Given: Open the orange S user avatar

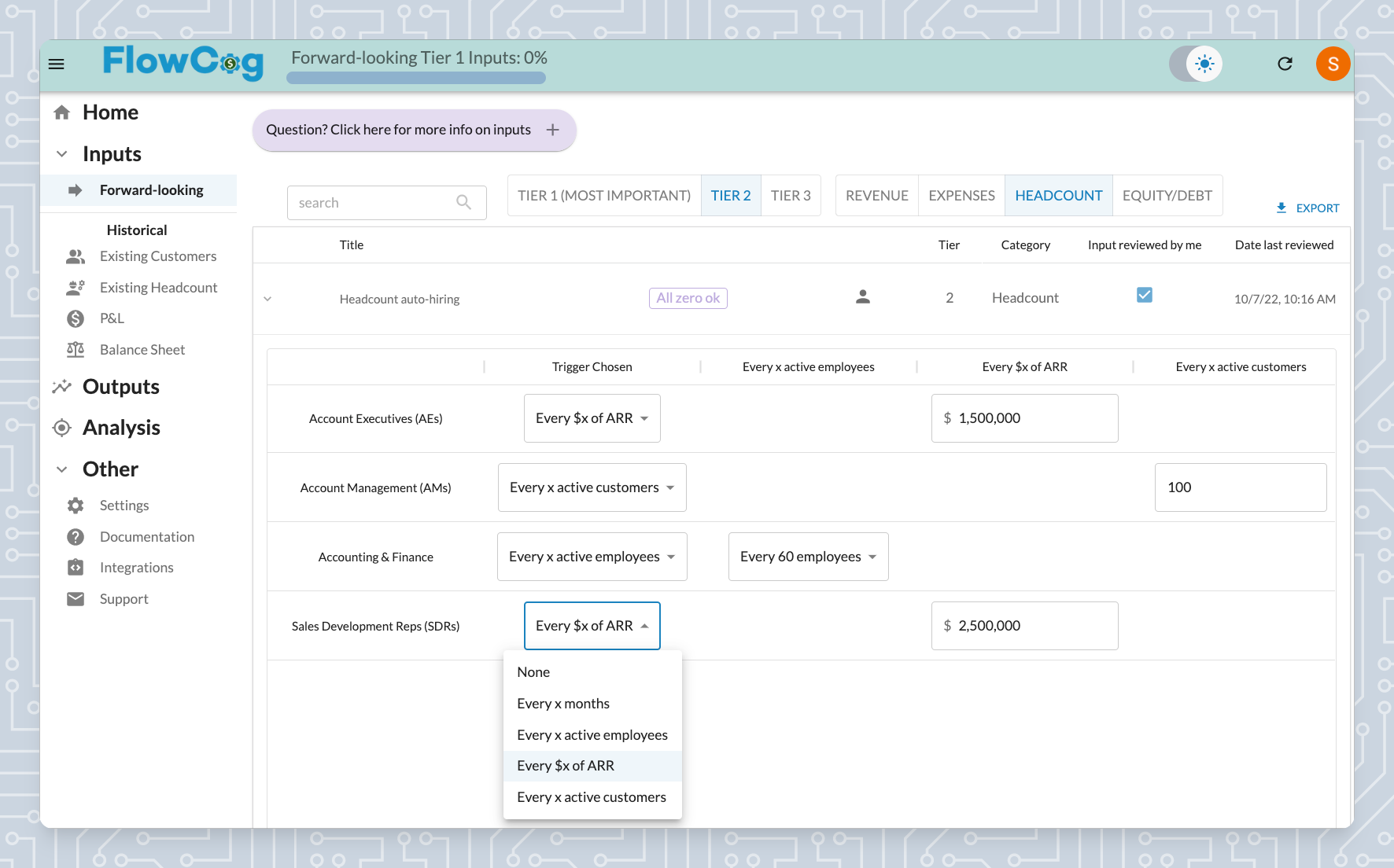Looking at the screenshot, I should click(x=1333, y=64).
